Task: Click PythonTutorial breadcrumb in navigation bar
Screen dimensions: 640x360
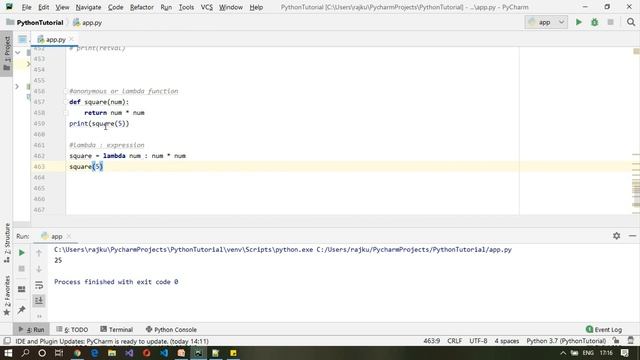Action: 35,22
